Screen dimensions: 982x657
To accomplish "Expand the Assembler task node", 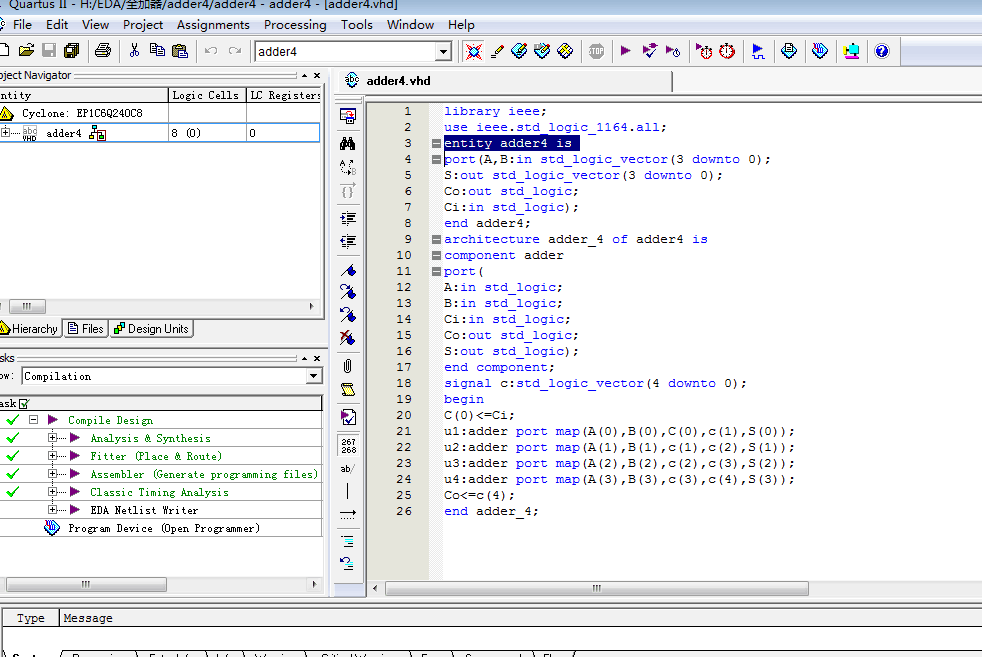I will (53, 474).
